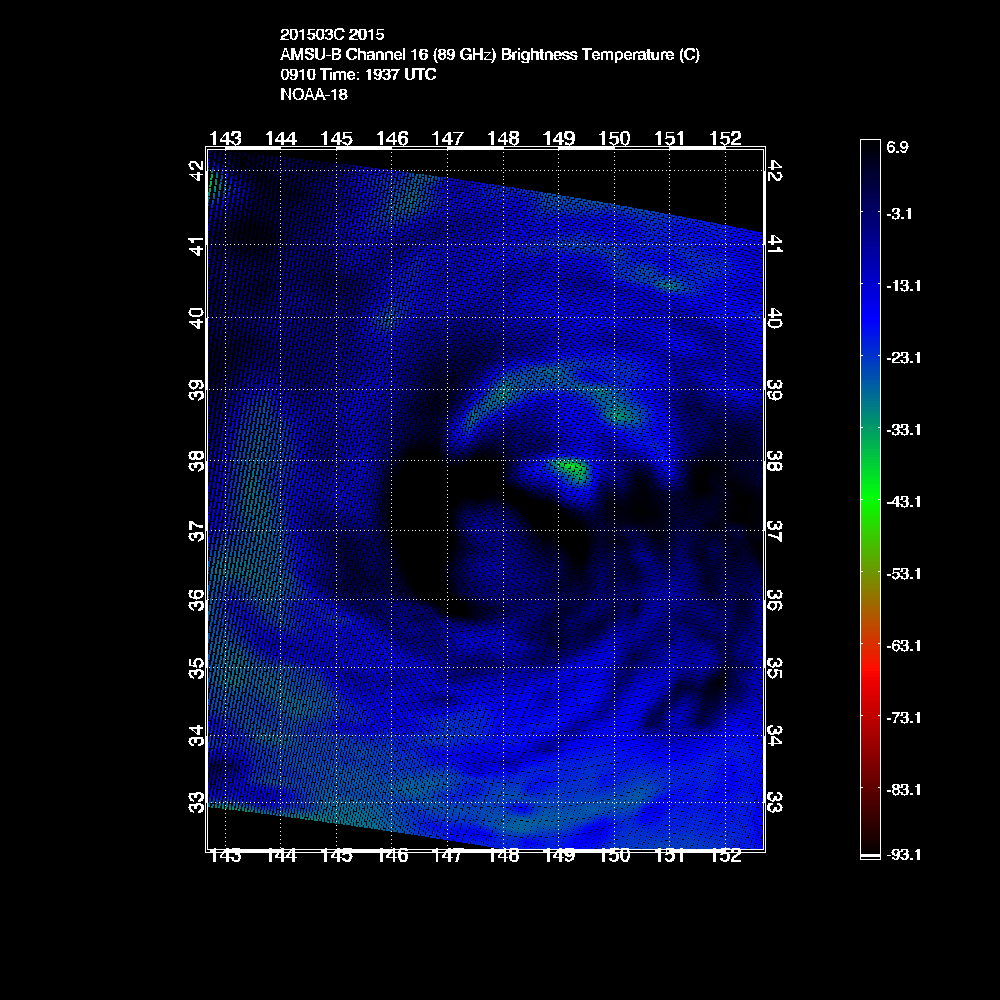Click latitude 38 on the right axis

(x=774, y=460)
